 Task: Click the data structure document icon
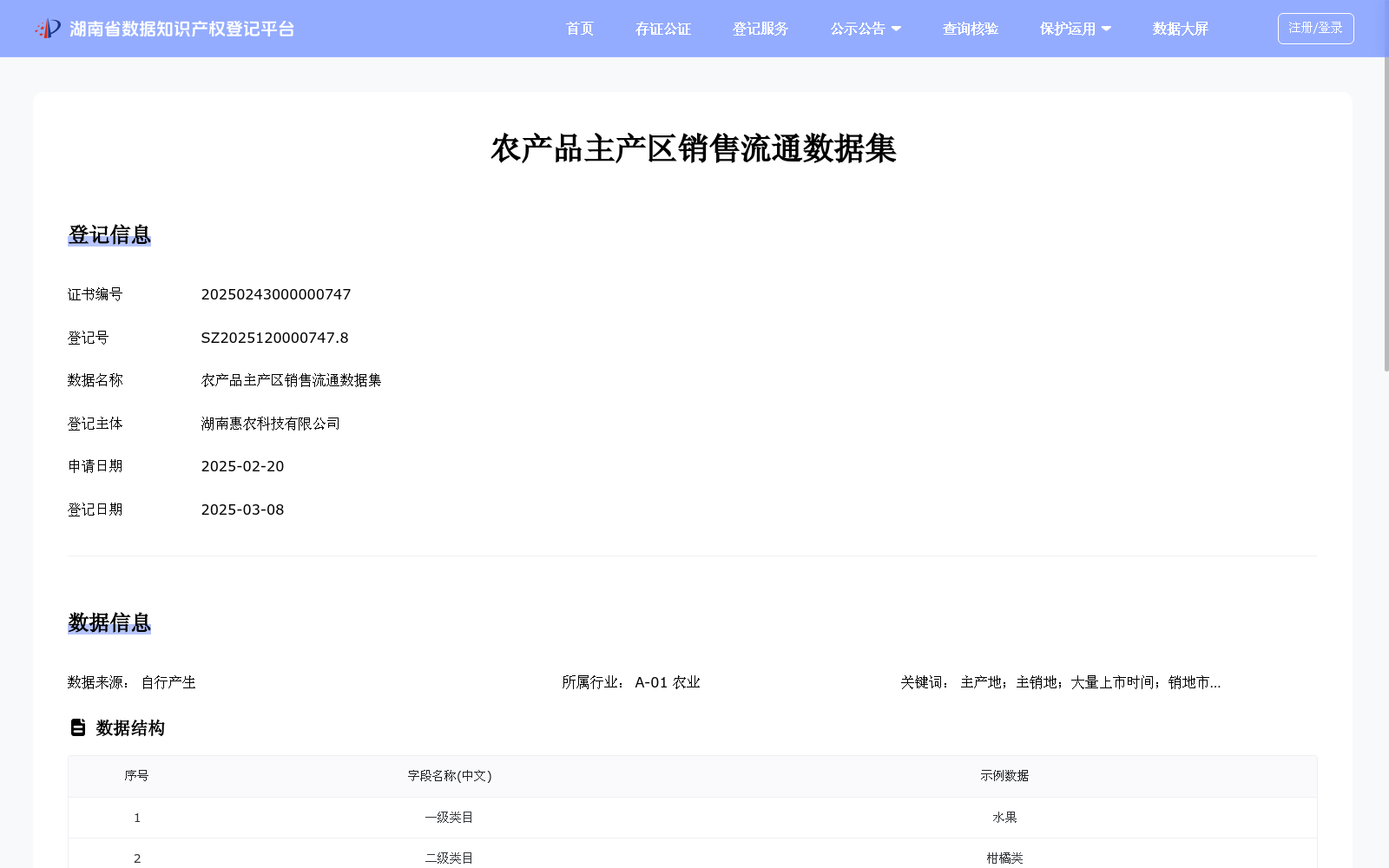pos(78,727)
